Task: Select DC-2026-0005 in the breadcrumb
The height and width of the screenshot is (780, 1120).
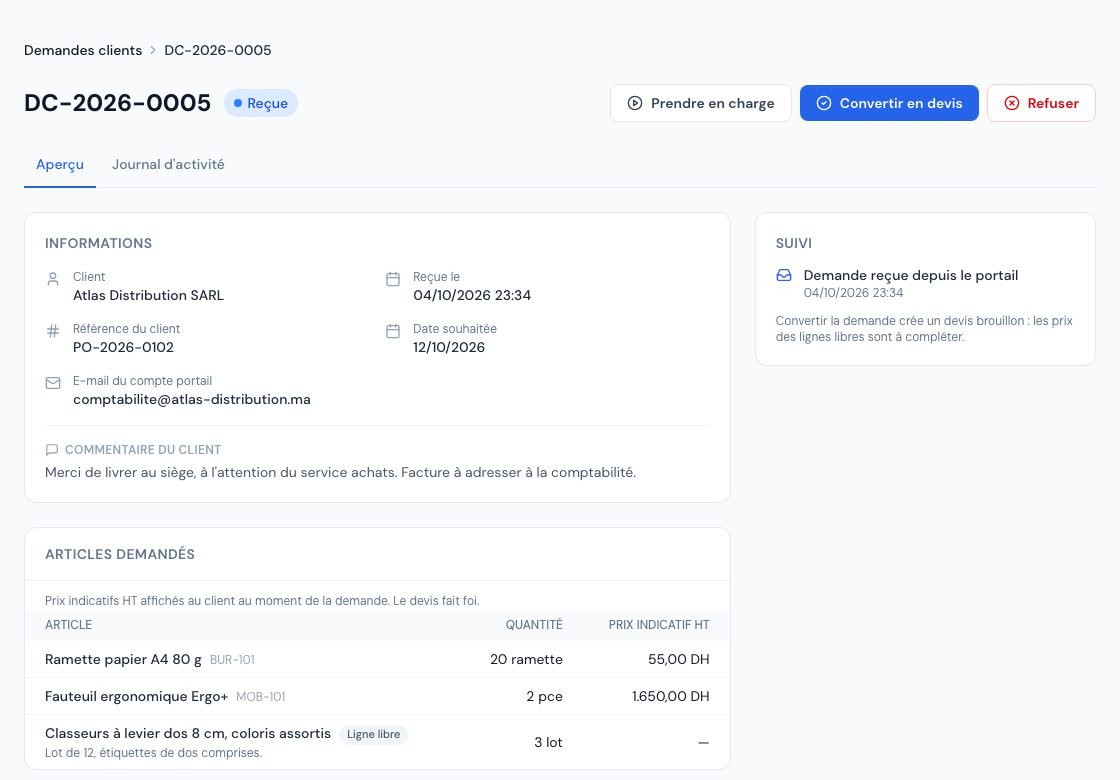Action: coord(218,50)
